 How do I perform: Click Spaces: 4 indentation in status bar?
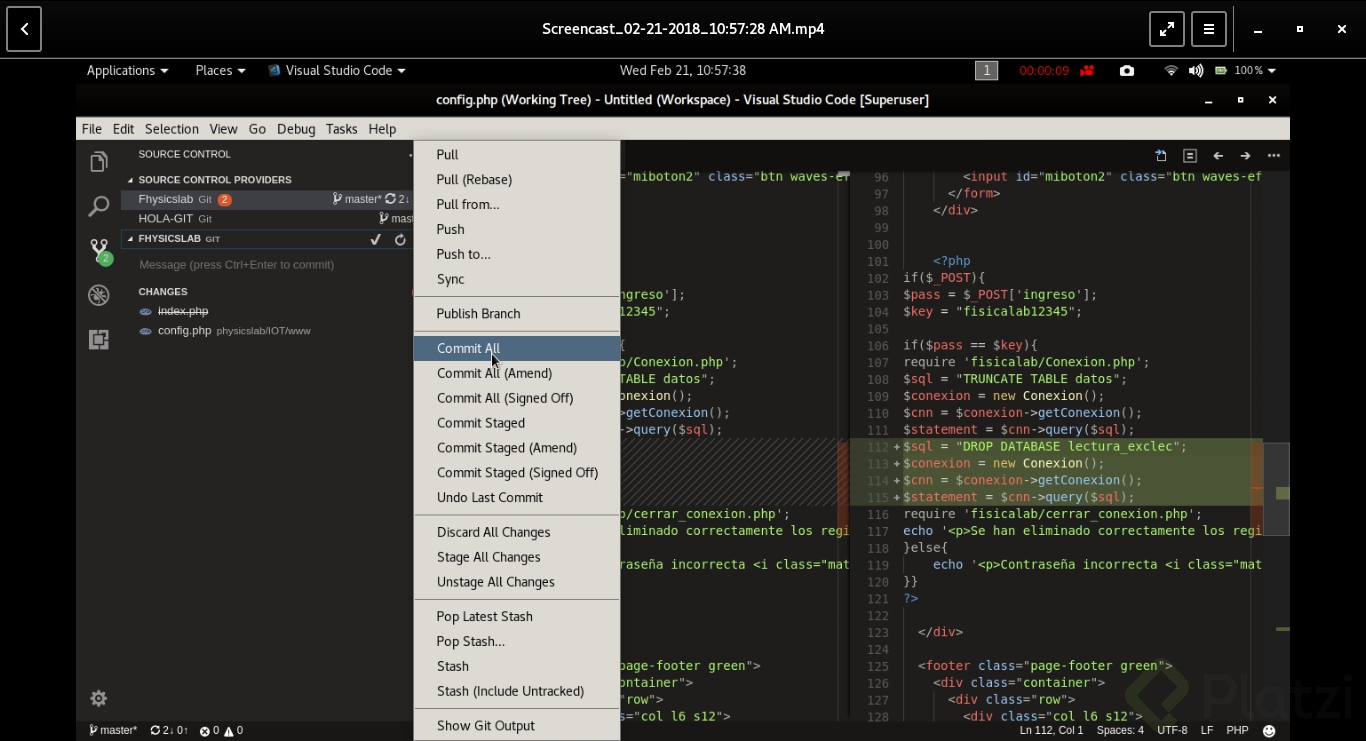[1120, 731]
